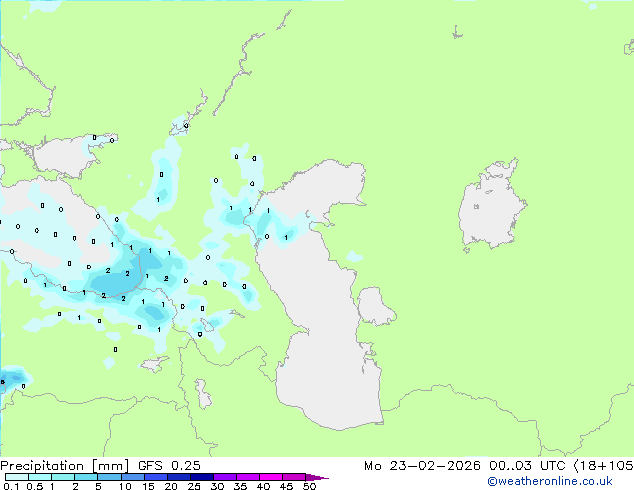Select the 30–35 mm purple legend box

[224, 477]
